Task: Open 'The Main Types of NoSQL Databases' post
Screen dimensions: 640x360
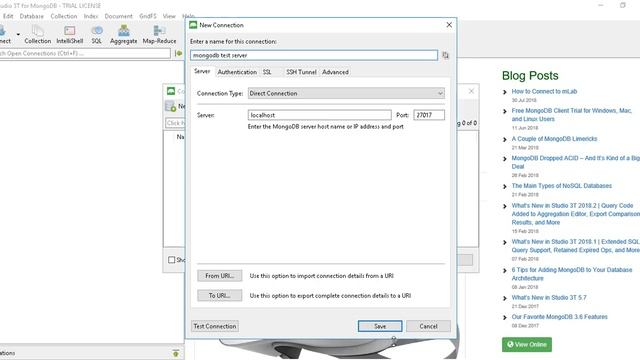Action: pyautogui.click(x=562, y=186)
